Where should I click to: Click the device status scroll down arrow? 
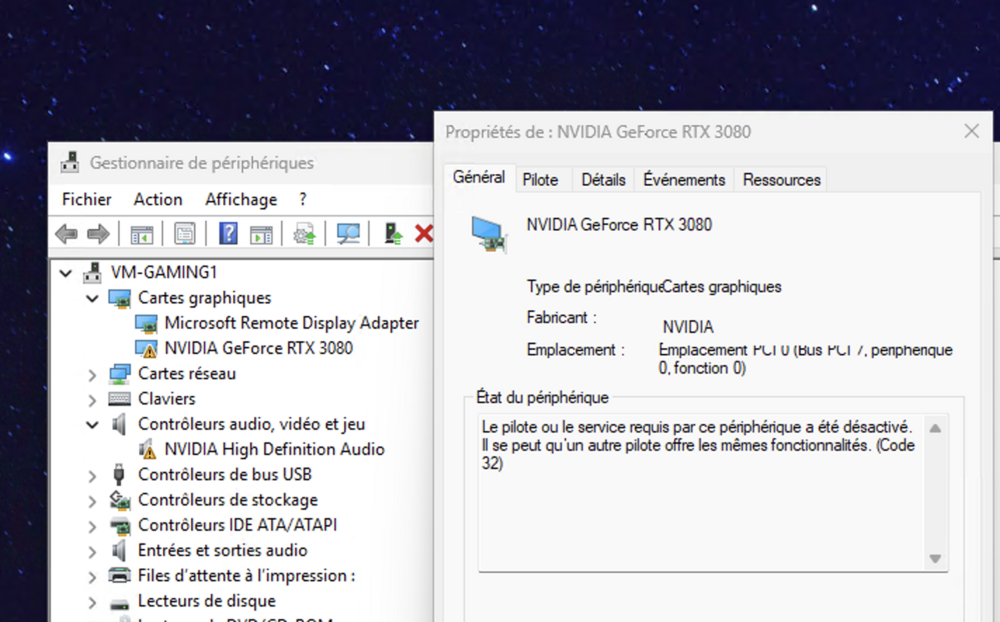point(935,559)
